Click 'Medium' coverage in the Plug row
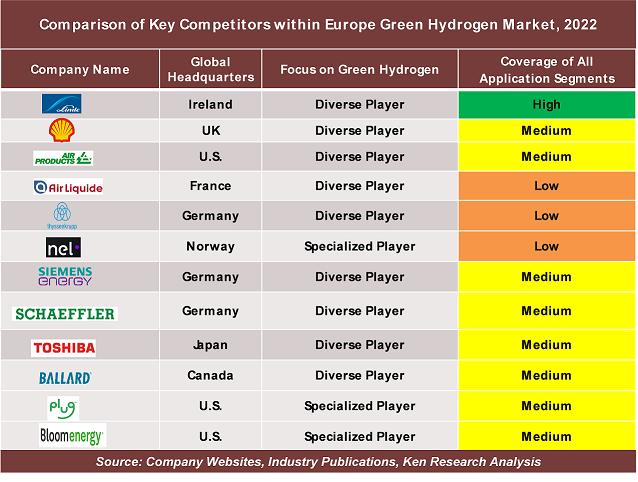 [x=546, y=406]
